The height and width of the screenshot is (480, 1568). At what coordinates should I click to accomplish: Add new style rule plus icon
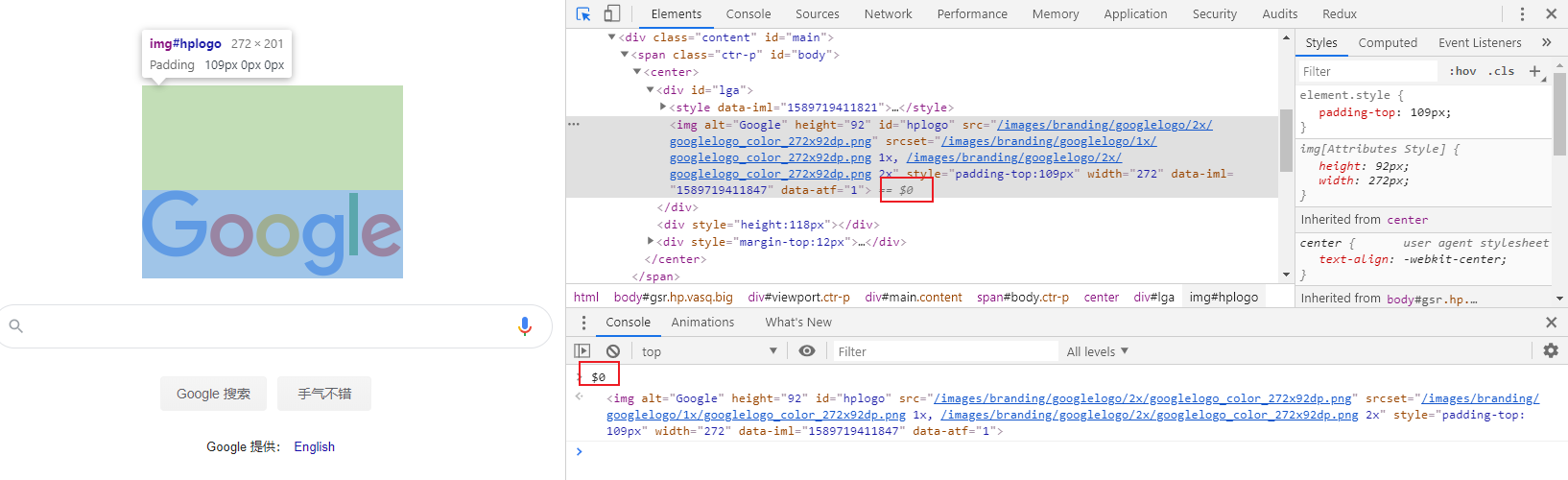pos(1534,71)
